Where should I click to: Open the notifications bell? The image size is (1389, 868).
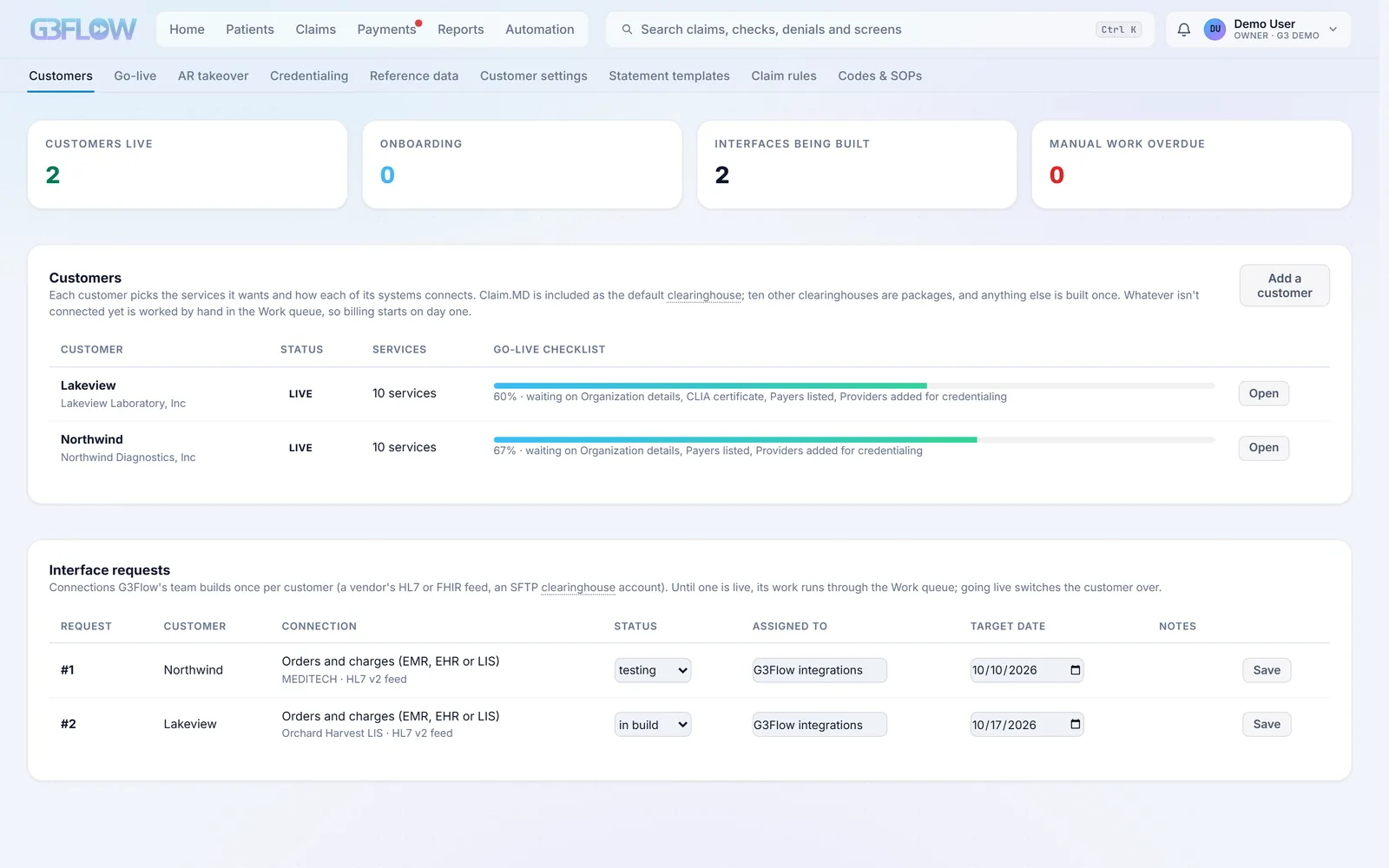[x=1183, y=30]
